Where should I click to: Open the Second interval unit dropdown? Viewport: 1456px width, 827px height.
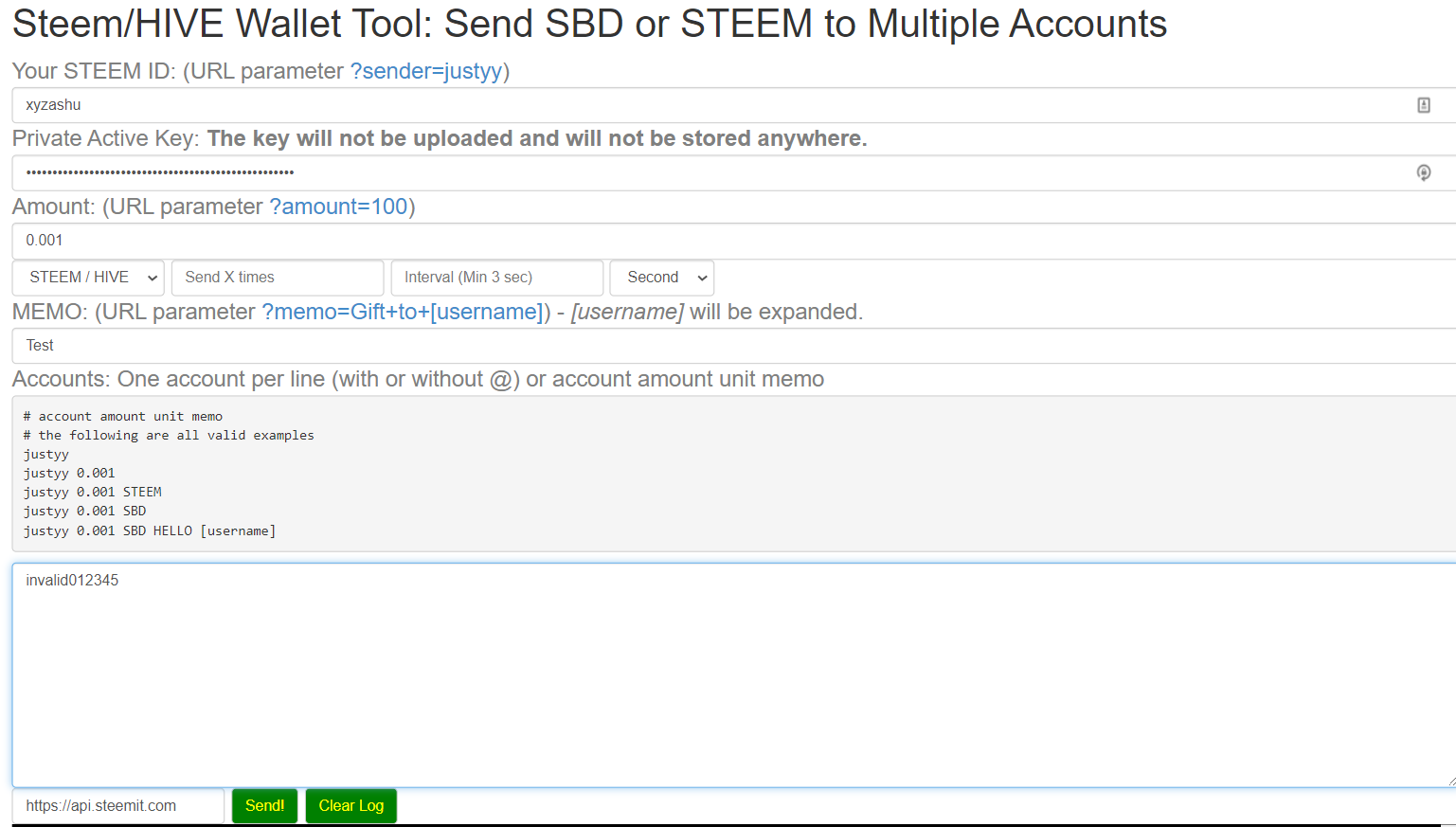tap(662, 278)
